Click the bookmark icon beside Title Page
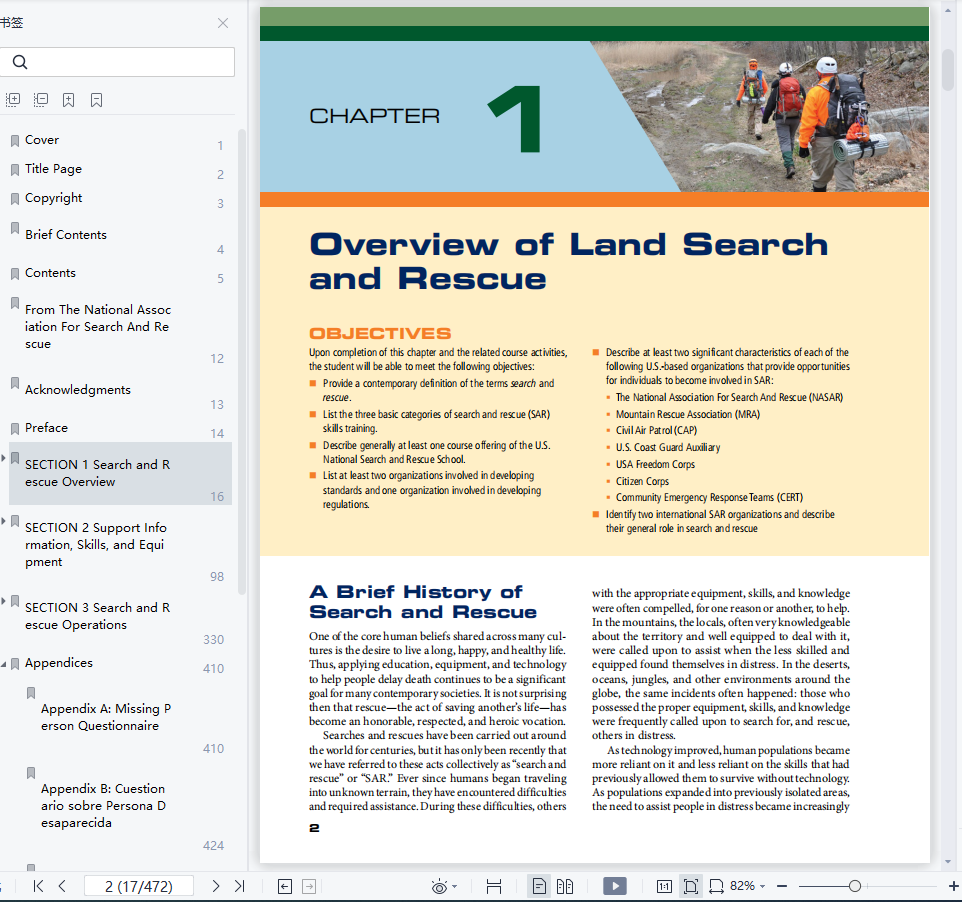This screenshot has width=962, height=902. click(15, 170)
